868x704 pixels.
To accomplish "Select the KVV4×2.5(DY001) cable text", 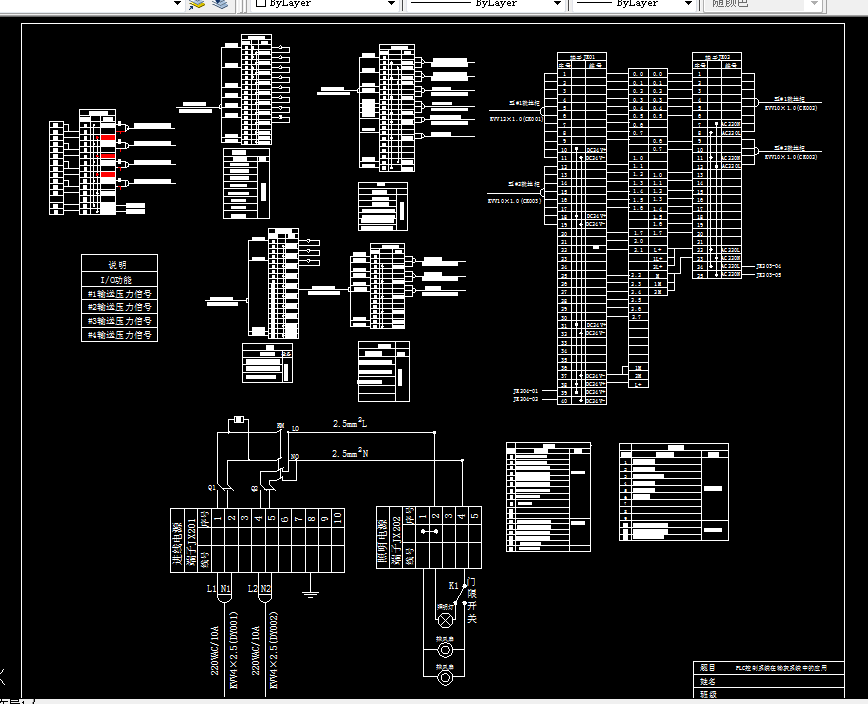I will (x=234, y=649).
